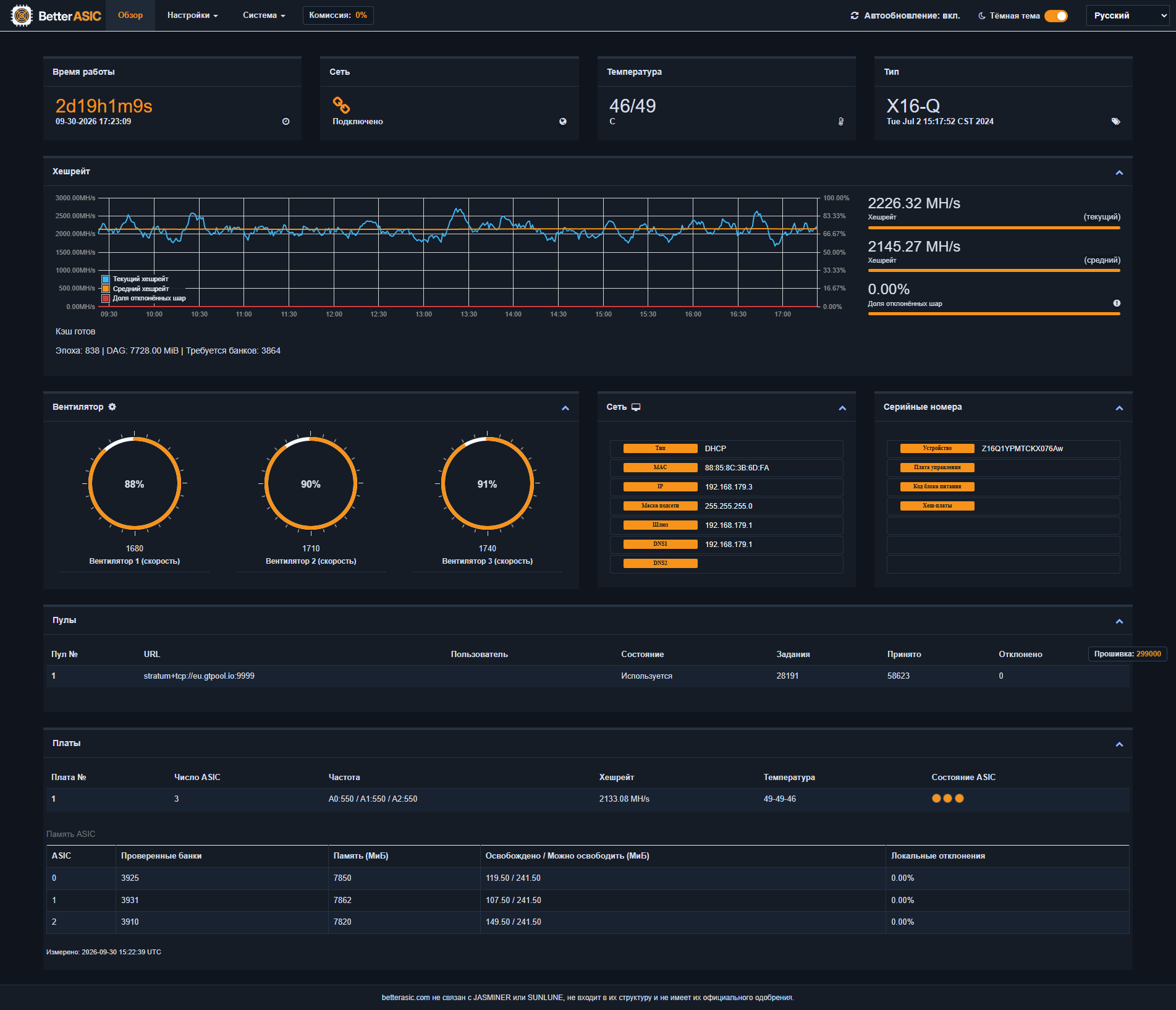Open fan settings via the gear icon
The height and width of the screenshot is (1010, 1176).
pos(112,407)
